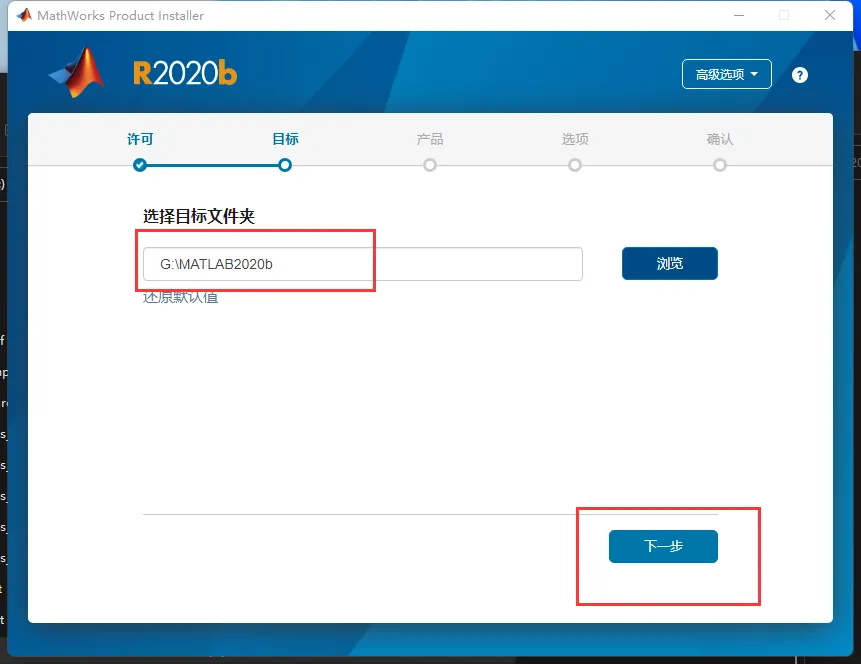Click the 下一步 next button
Viewport: 861px width, 664px height.
[663, 546]
